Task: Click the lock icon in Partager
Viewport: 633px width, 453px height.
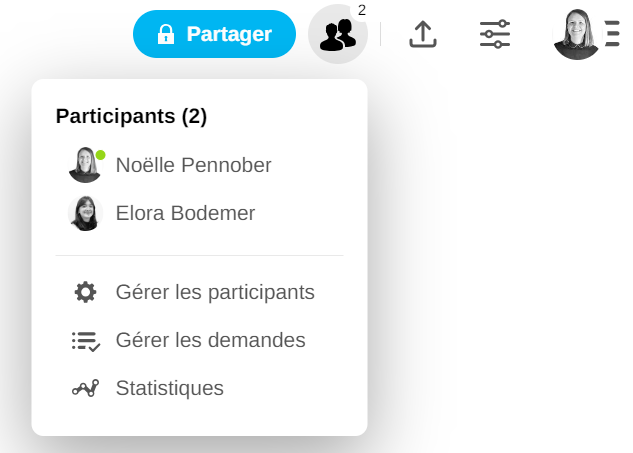Action: [166, 34]
